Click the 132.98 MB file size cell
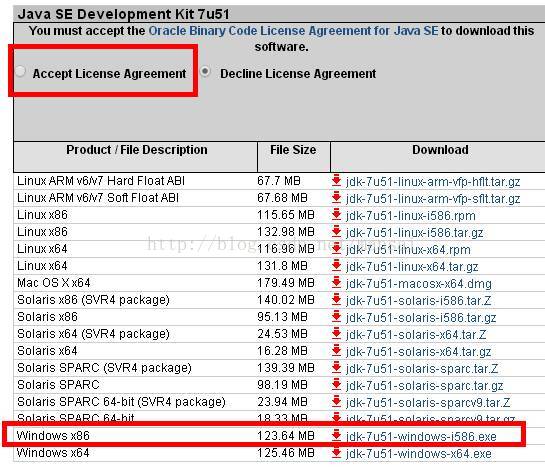Screen dimensions: 545x467 click(286, 232)
